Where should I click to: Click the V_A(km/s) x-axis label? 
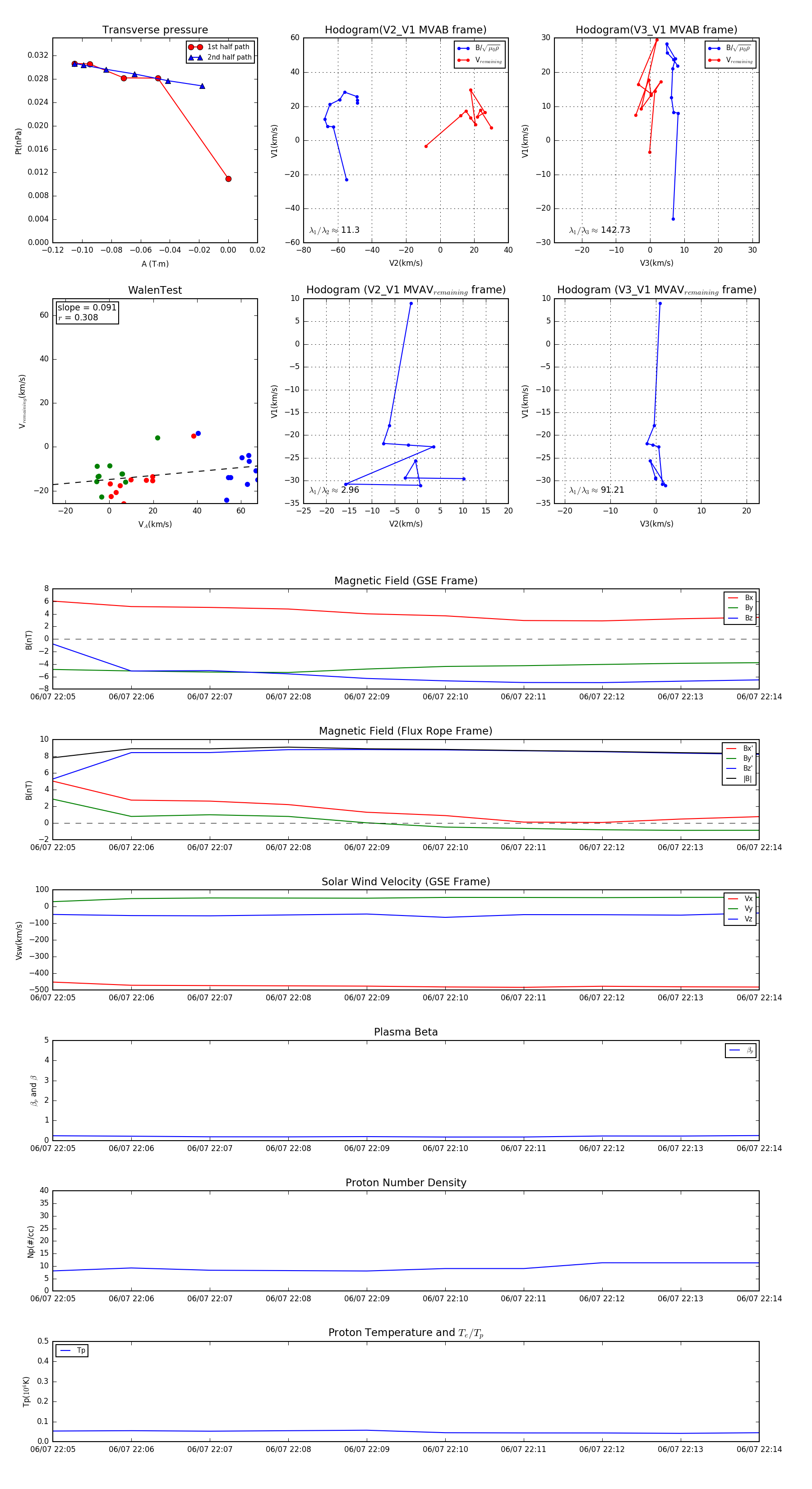coord(155,524)
